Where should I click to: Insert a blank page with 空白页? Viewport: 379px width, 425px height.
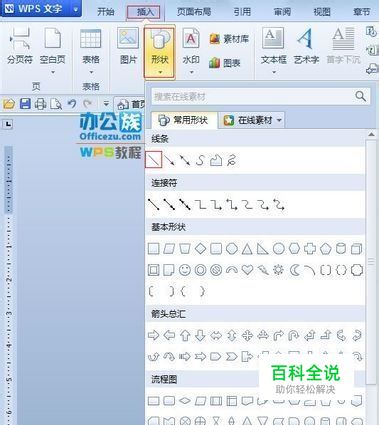tap(53, 52)
